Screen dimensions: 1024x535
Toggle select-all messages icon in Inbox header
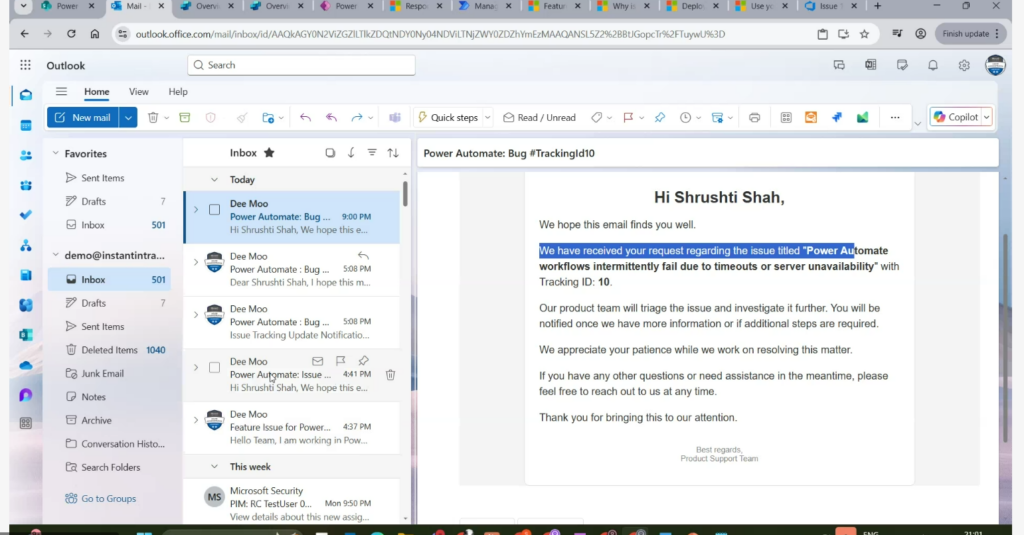pos(330,153)
